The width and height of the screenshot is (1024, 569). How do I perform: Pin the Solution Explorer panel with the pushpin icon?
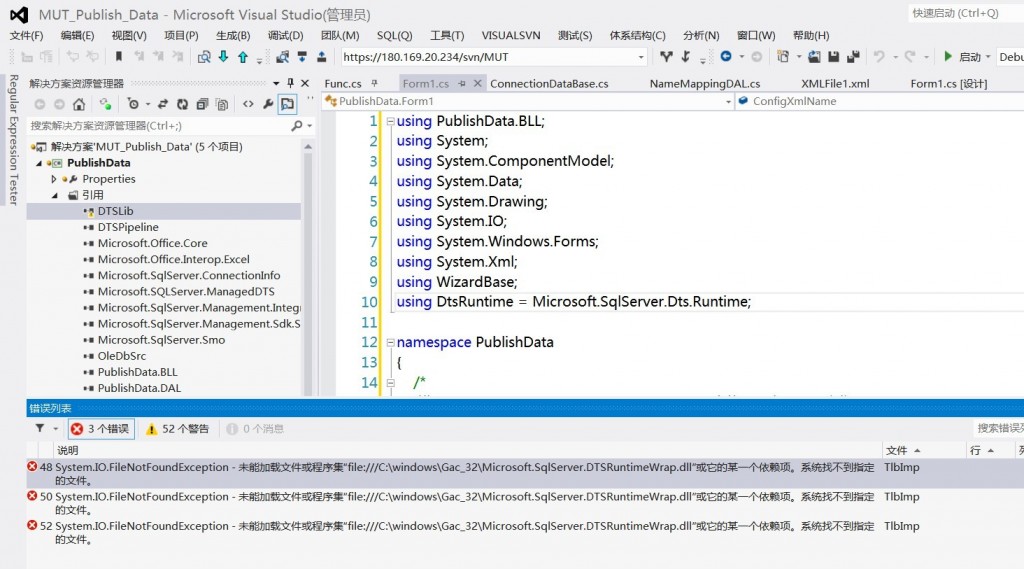tap(291, 83)
